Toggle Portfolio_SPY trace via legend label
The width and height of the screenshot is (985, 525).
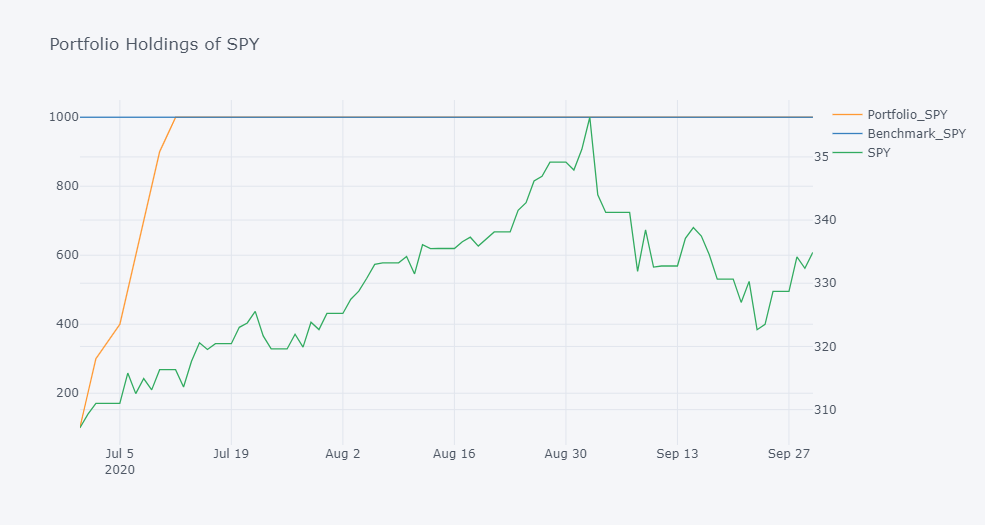tap(907, 114)
